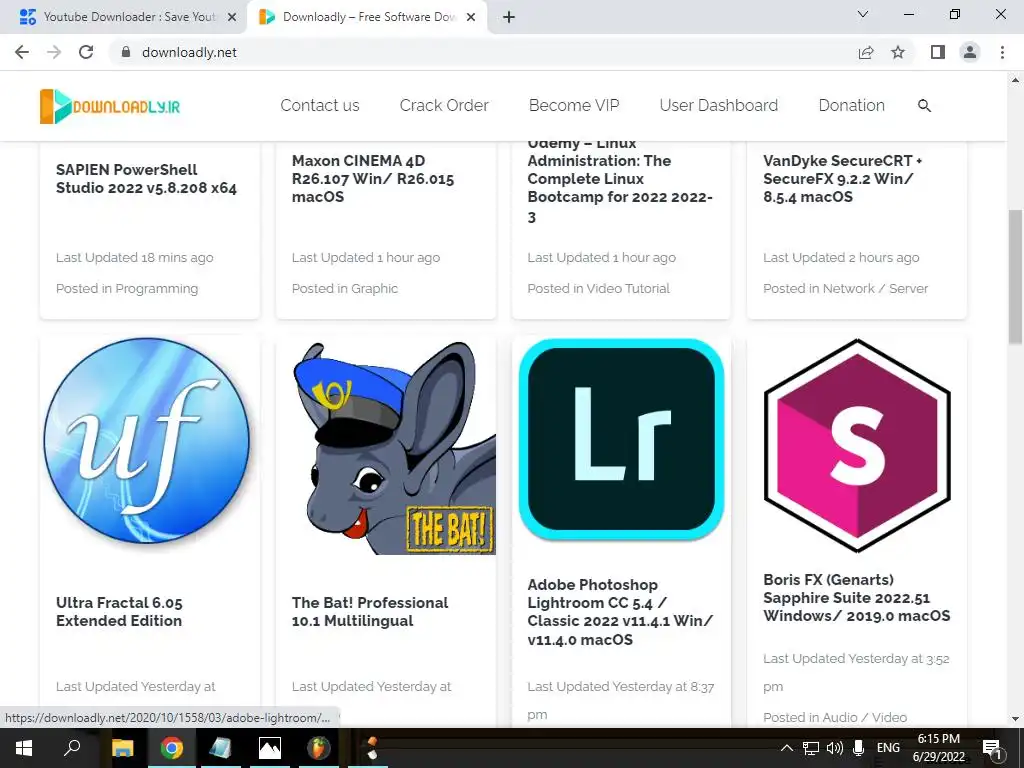Screen dimensions: 1024x768
Task: Select the Downloadly – Free Software tab
Action: pos(366,17)
